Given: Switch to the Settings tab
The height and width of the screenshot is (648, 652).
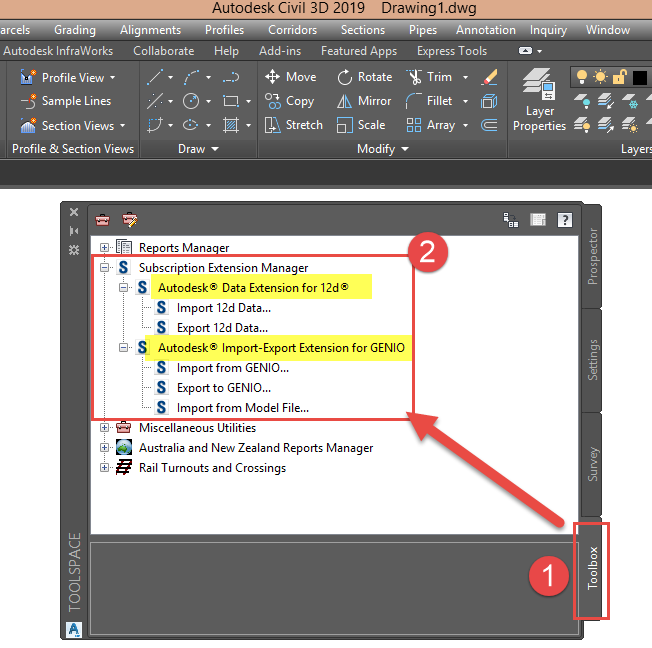Looking at the screenshot, I should tap(592, 360).
